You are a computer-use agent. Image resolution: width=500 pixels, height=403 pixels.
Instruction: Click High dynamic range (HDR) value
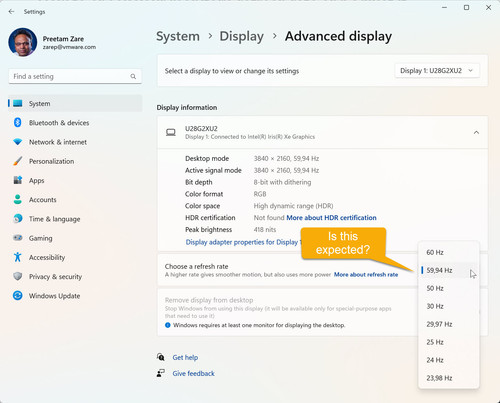[293, 206]
